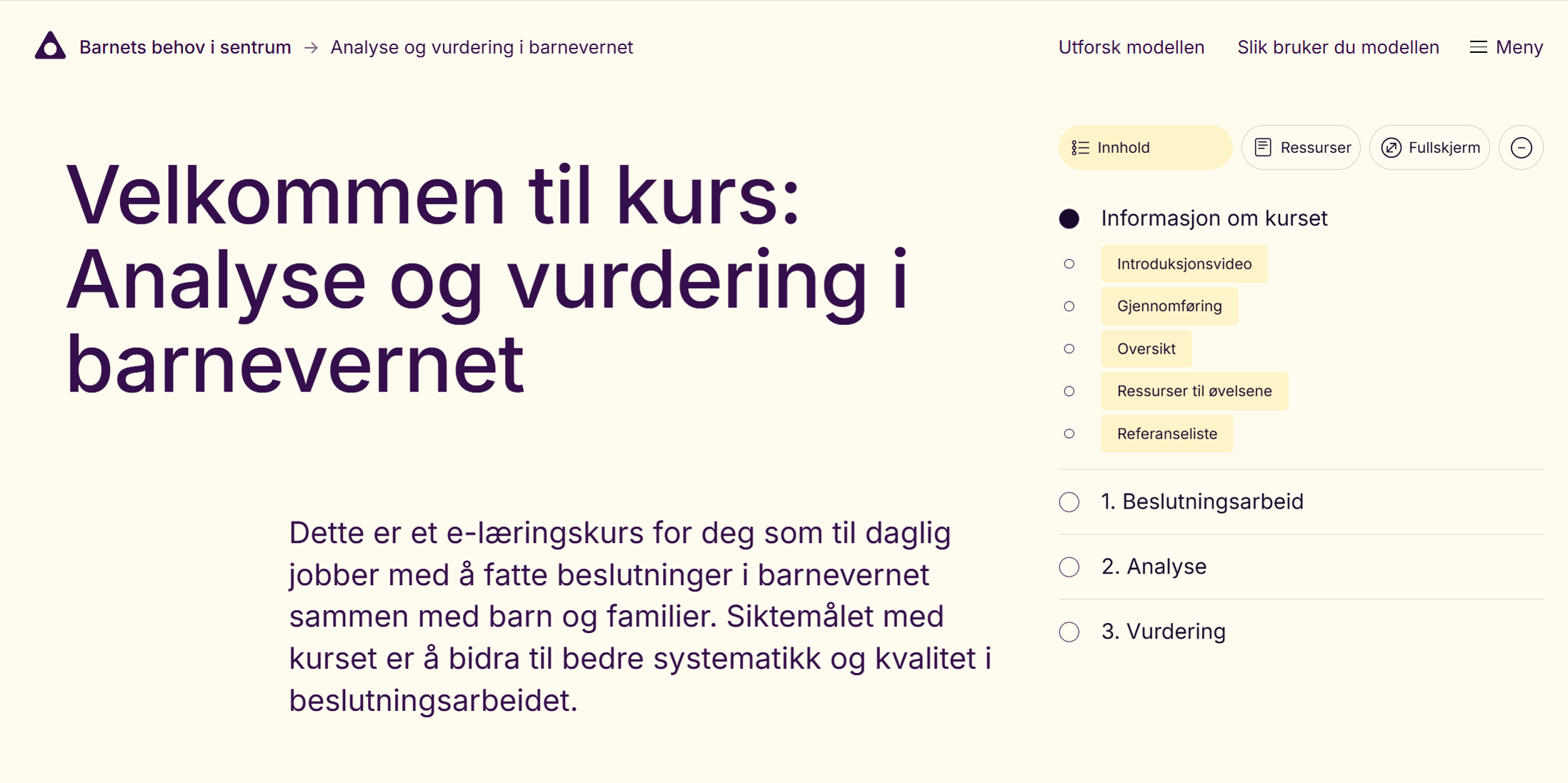Viewport: 1568px width, 783px height.
Task: Open the "Utforsk modellen" link
Action: pyautogui.click(x=1131, y=46)
